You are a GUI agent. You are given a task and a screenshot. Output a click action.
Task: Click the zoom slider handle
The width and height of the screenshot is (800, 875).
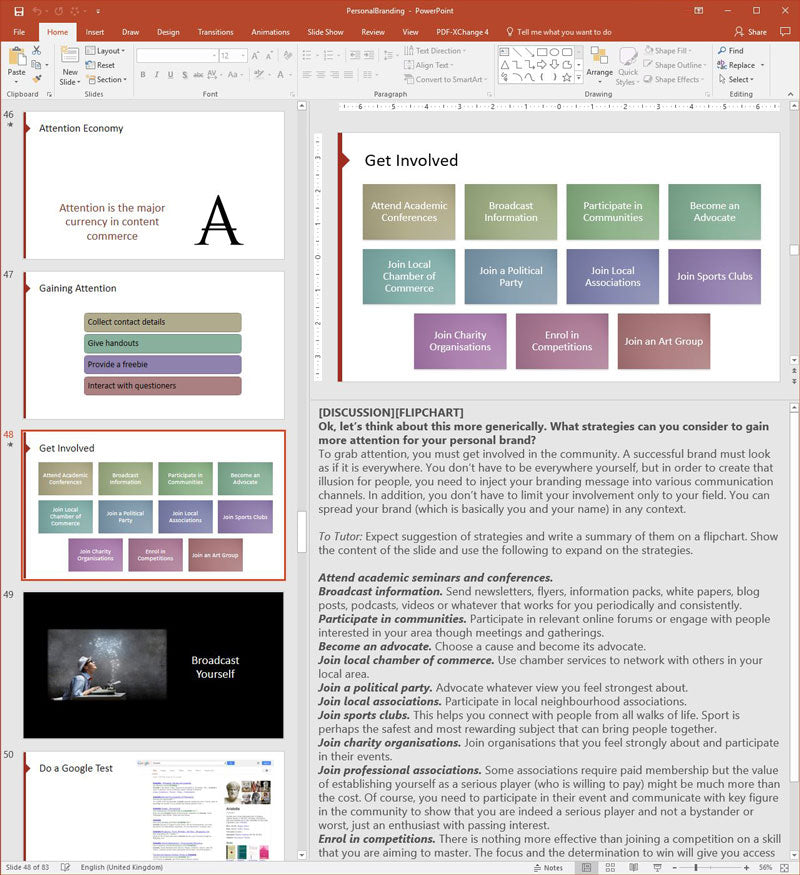[696, 868]
